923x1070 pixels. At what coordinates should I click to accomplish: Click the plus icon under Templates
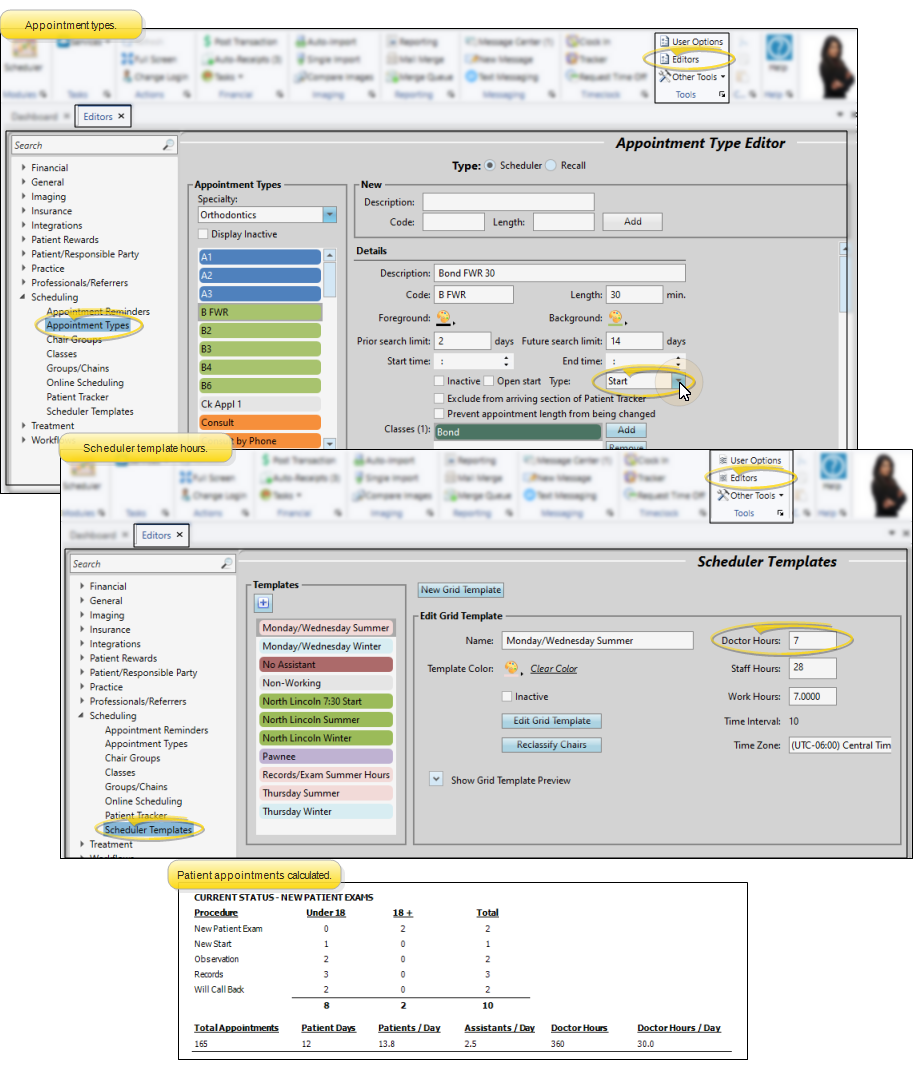click(x=264, y=603)
